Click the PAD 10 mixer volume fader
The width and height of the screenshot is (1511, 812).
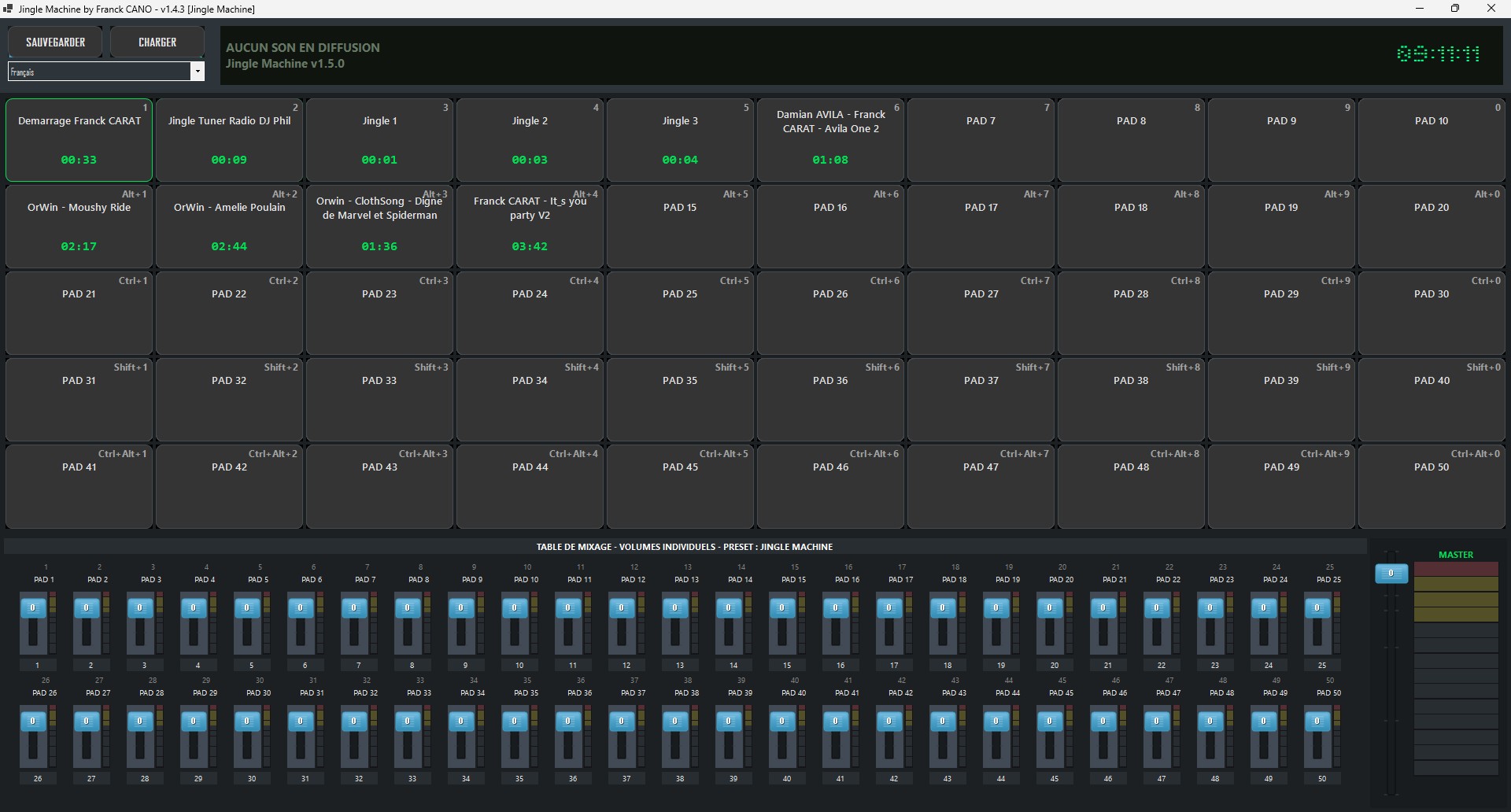point(515,607)
